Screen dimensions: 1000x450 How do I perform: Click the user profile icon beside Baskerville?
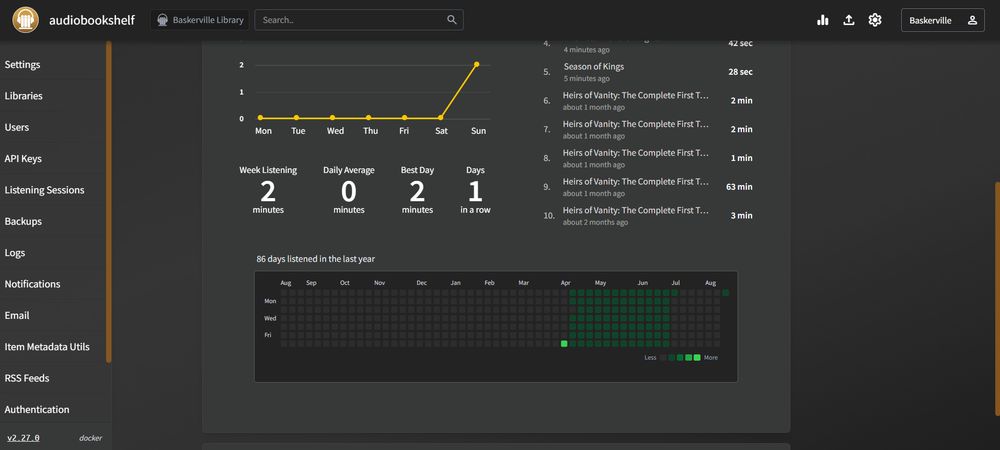coord(972,20)
